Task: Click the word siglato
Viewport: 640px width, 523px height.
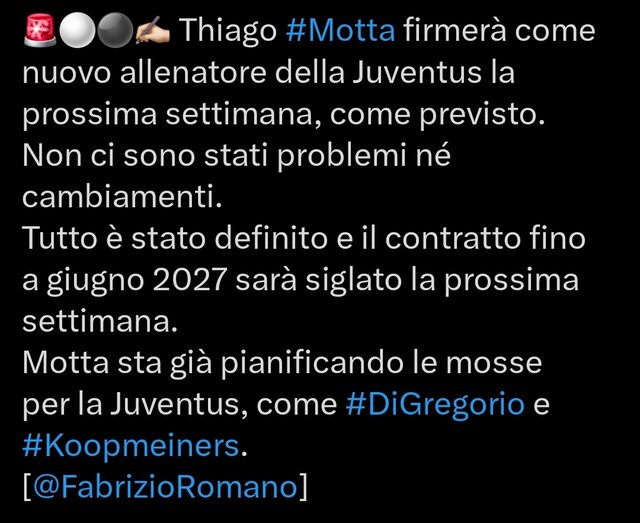Action: (353, 282)
